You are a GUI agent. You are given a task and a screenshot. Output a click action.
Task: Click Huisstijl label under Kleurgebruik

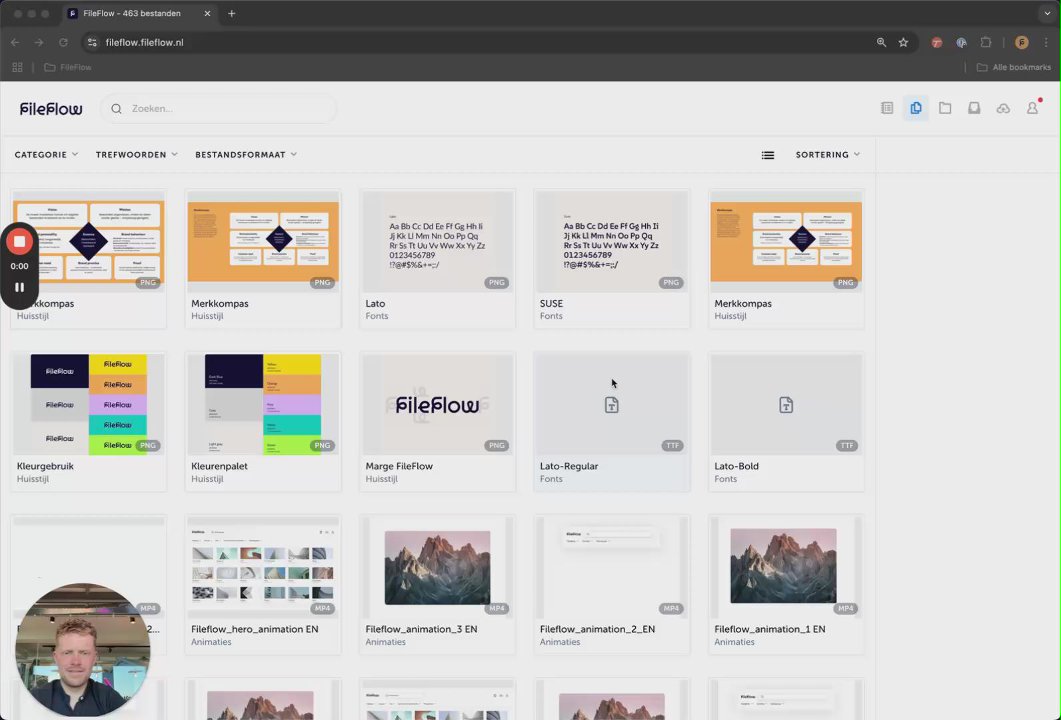[x=32, y=479]
